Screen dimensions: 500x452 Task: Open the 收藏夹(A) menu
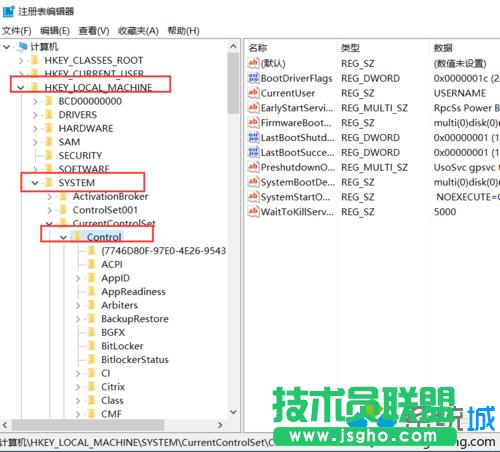click(x=138, y=31)
